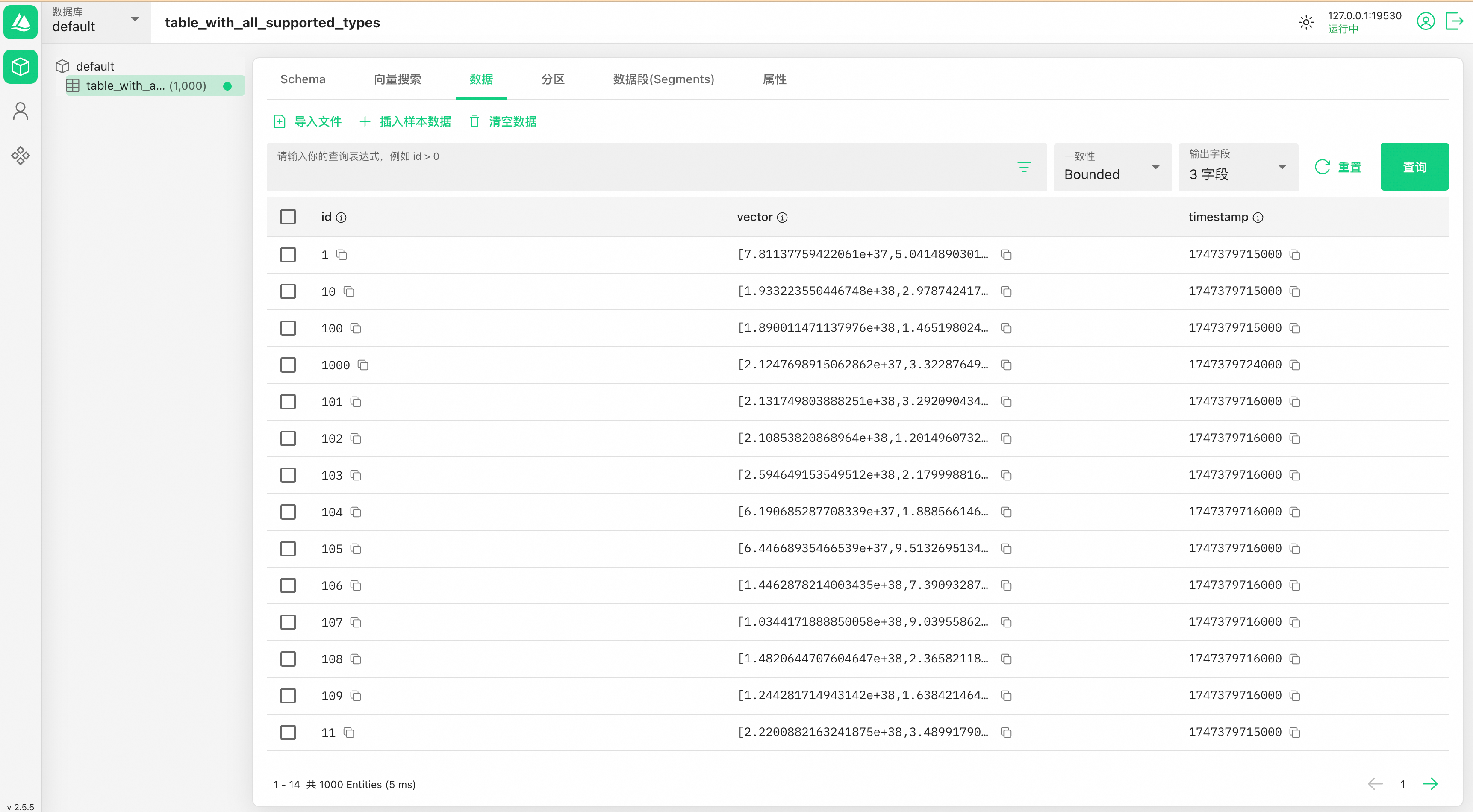Switch to the Schema tab
The width and height of the screenshot is (1473, 812).
click(303, 79)
